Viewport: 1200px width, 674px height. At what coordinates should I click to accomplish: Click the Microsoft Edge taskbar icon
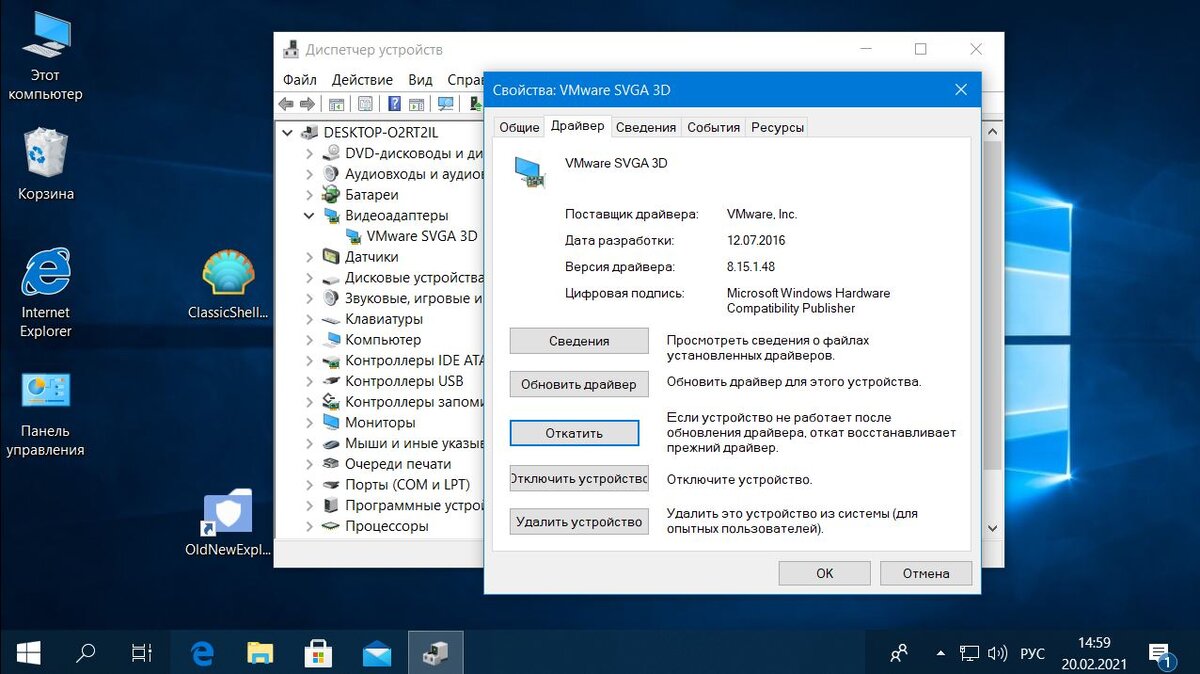click(x=203, y=654)
